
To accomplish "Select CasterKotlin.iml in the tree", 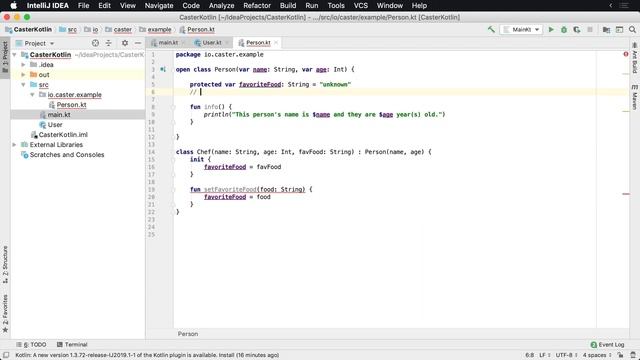I will coord(63,135).
